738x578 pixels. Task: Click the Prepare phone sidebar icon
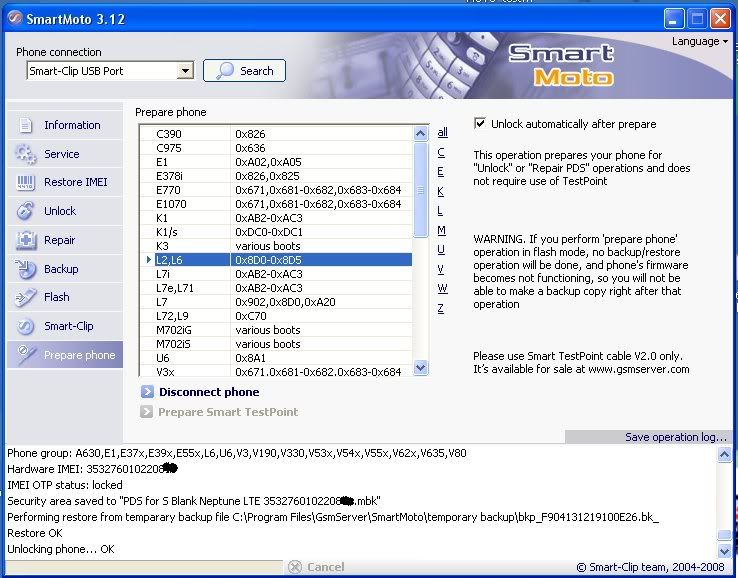pos(25,355)
